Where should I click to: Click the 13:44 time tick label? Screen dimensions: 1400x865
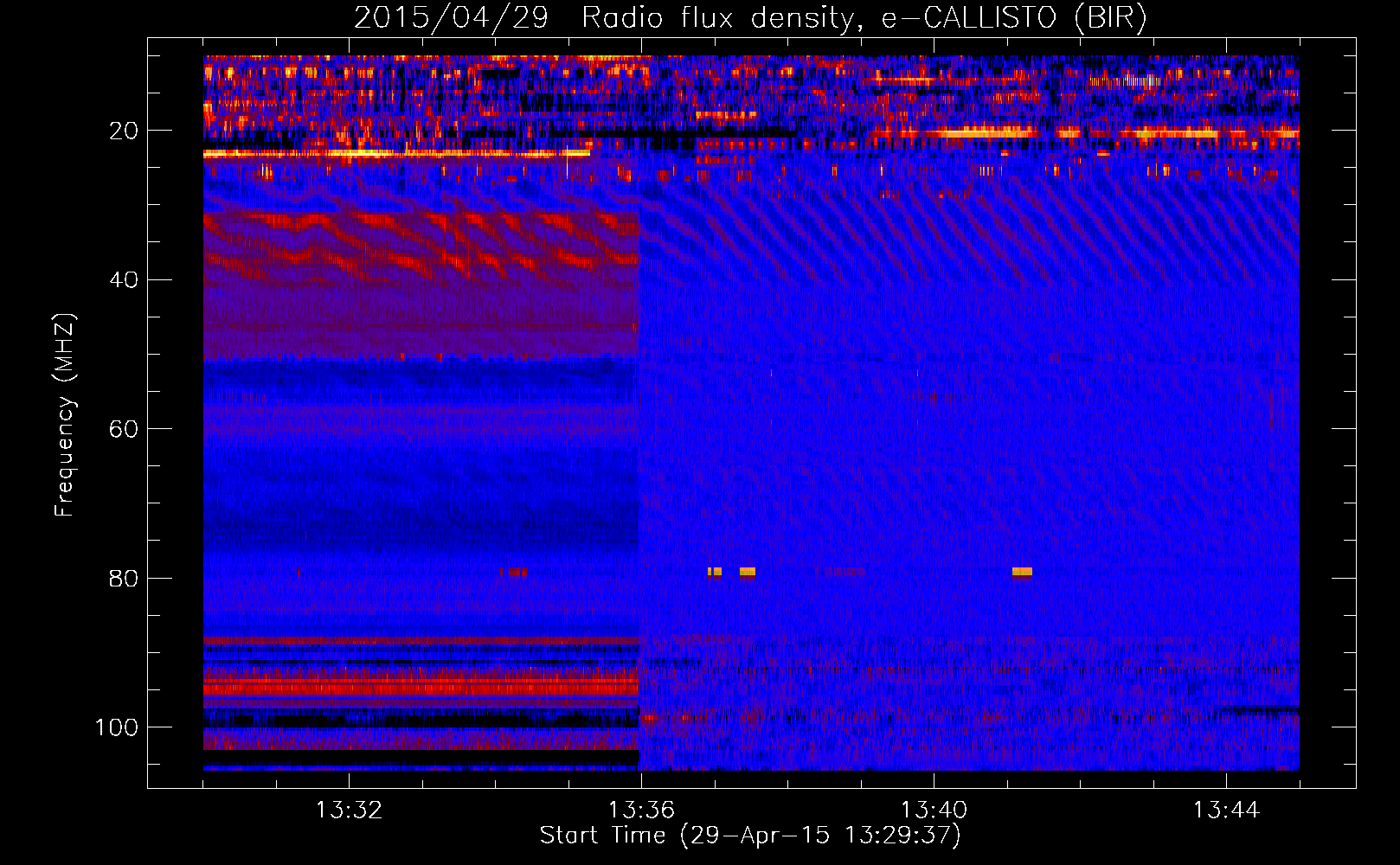click(x=1226, y=811)
